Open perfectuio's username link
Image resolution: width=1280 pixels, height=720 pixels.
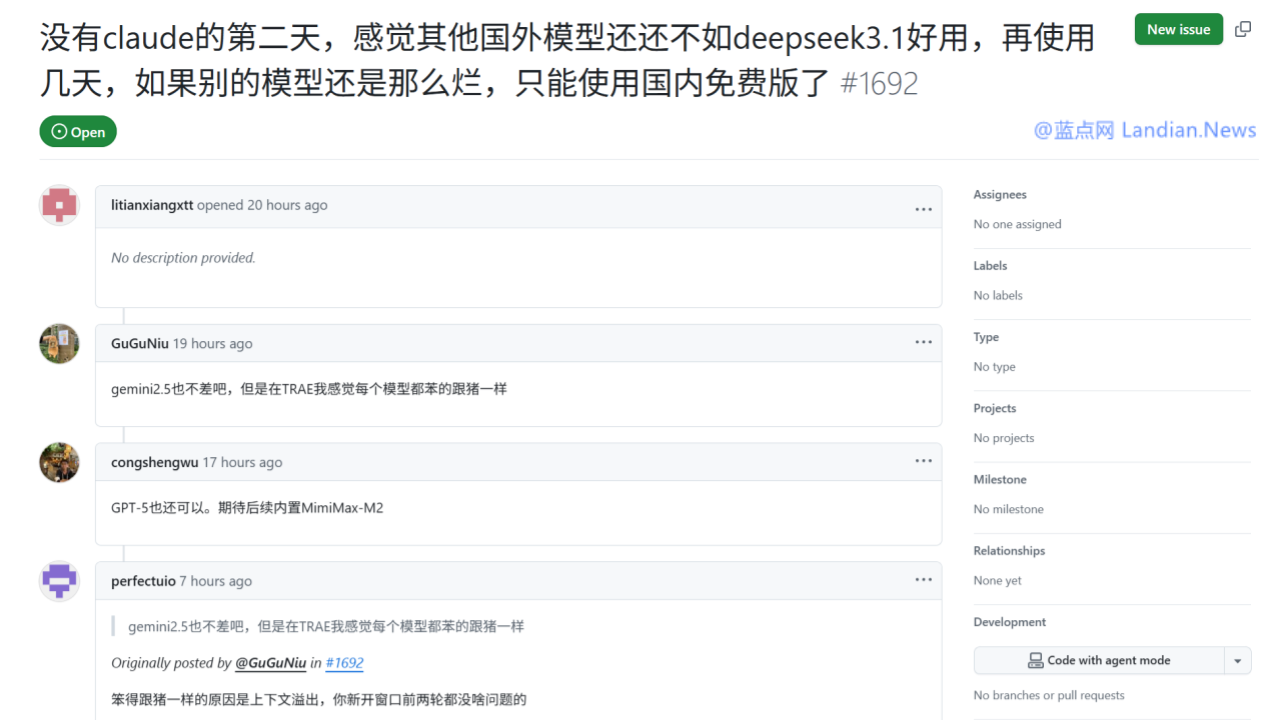click(x=143, y=581)
